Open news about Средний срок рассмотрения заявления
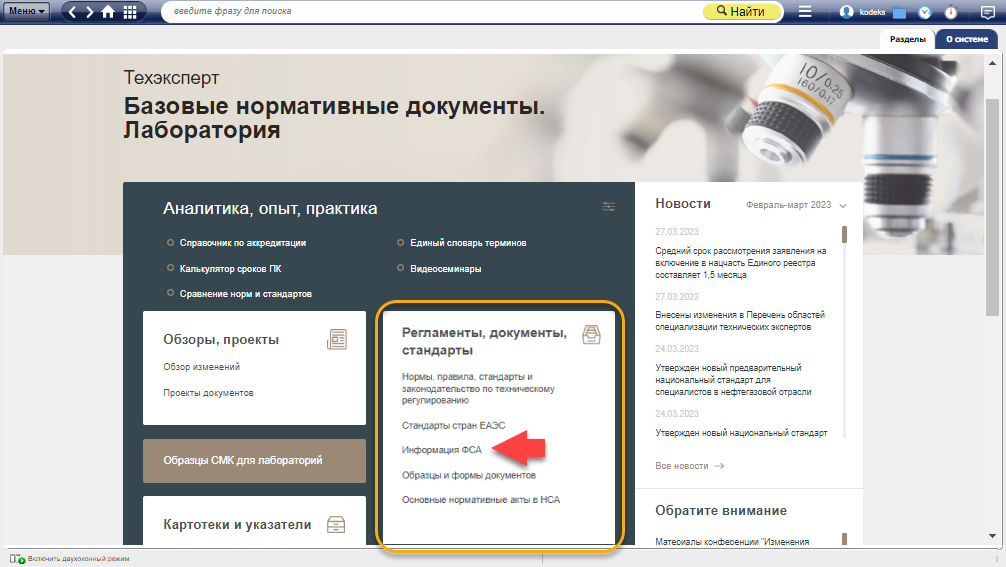Screen dimensions: 1006x567 tap(740, 263)
